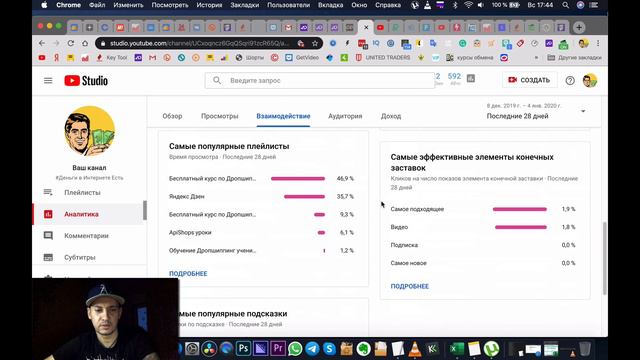Screen dimensions: 640x360
Task: Switch to the Доход tab
Action: tap(391, 116)
